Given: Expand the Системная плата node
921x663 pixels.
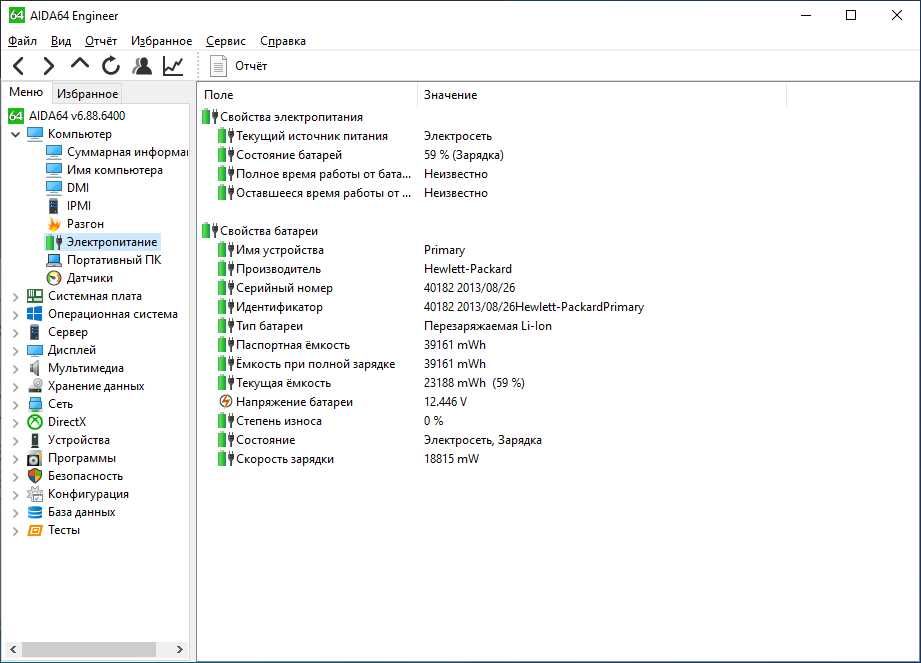Looking at the screenshot, I should tap(16, 297).
